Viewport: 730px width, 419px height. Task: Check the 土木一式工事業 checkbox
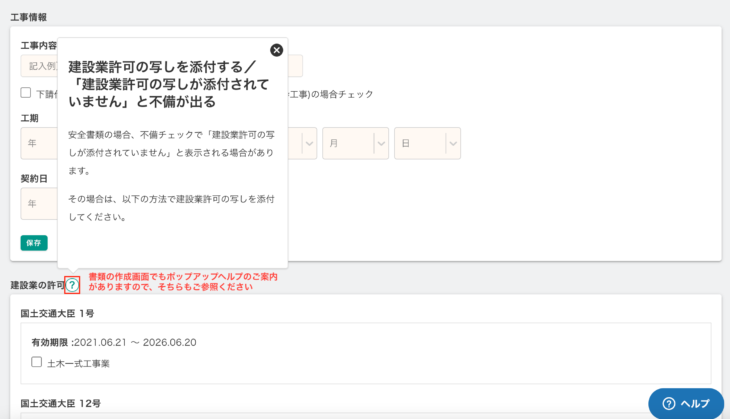[37, 362]
